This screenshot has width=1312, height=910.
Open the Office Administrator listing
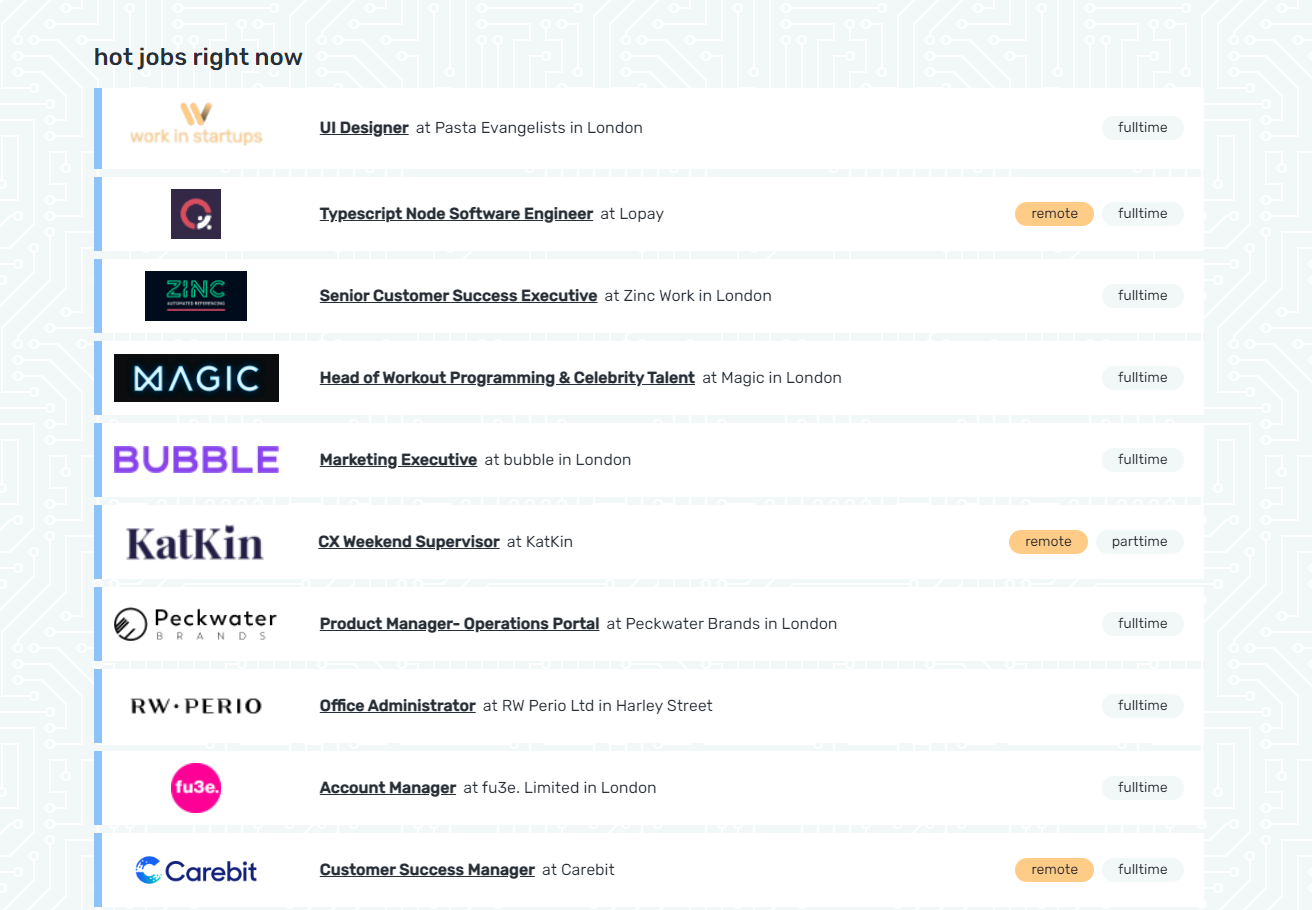(397, 705)
